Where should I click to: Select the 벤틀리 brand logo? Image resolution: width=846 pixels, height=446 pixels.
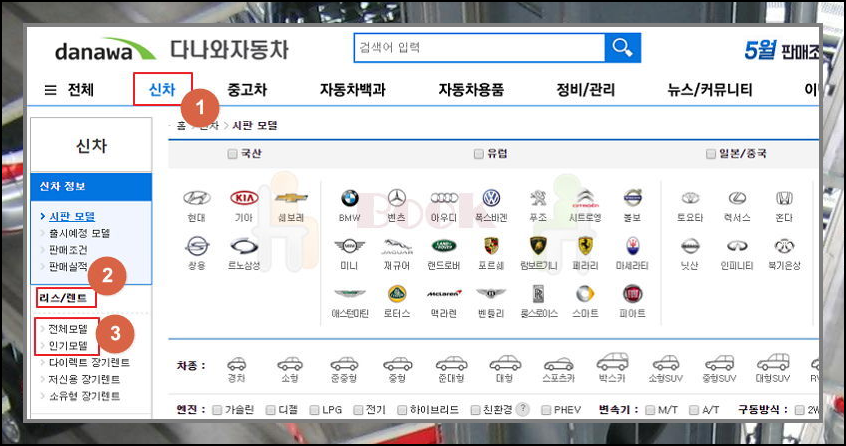[491, 293]
